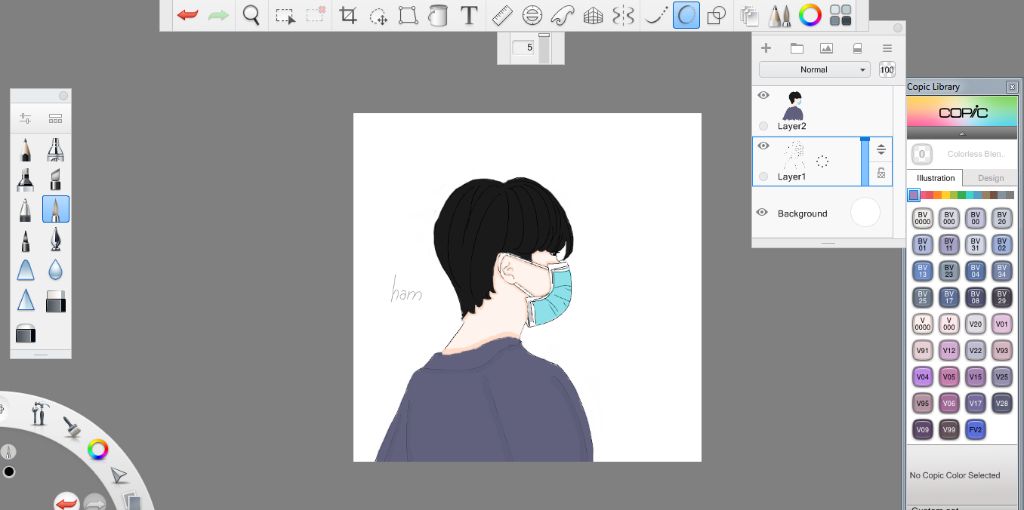The image size is (1024, 510).
Task: Enable the Ellipse guide tool
Action: pyautogui.click(x=532, y=15)
